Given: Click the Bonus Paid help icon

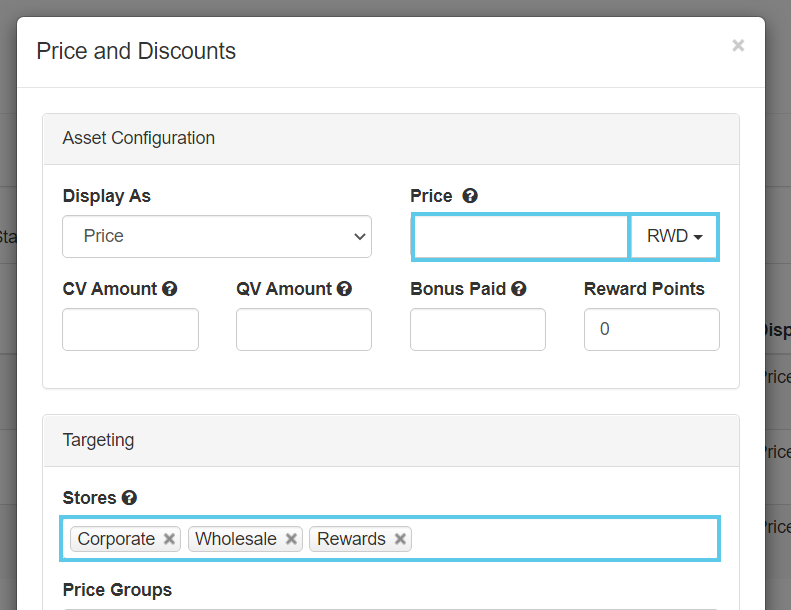Looking at the screenshot, I should (518, 289).
